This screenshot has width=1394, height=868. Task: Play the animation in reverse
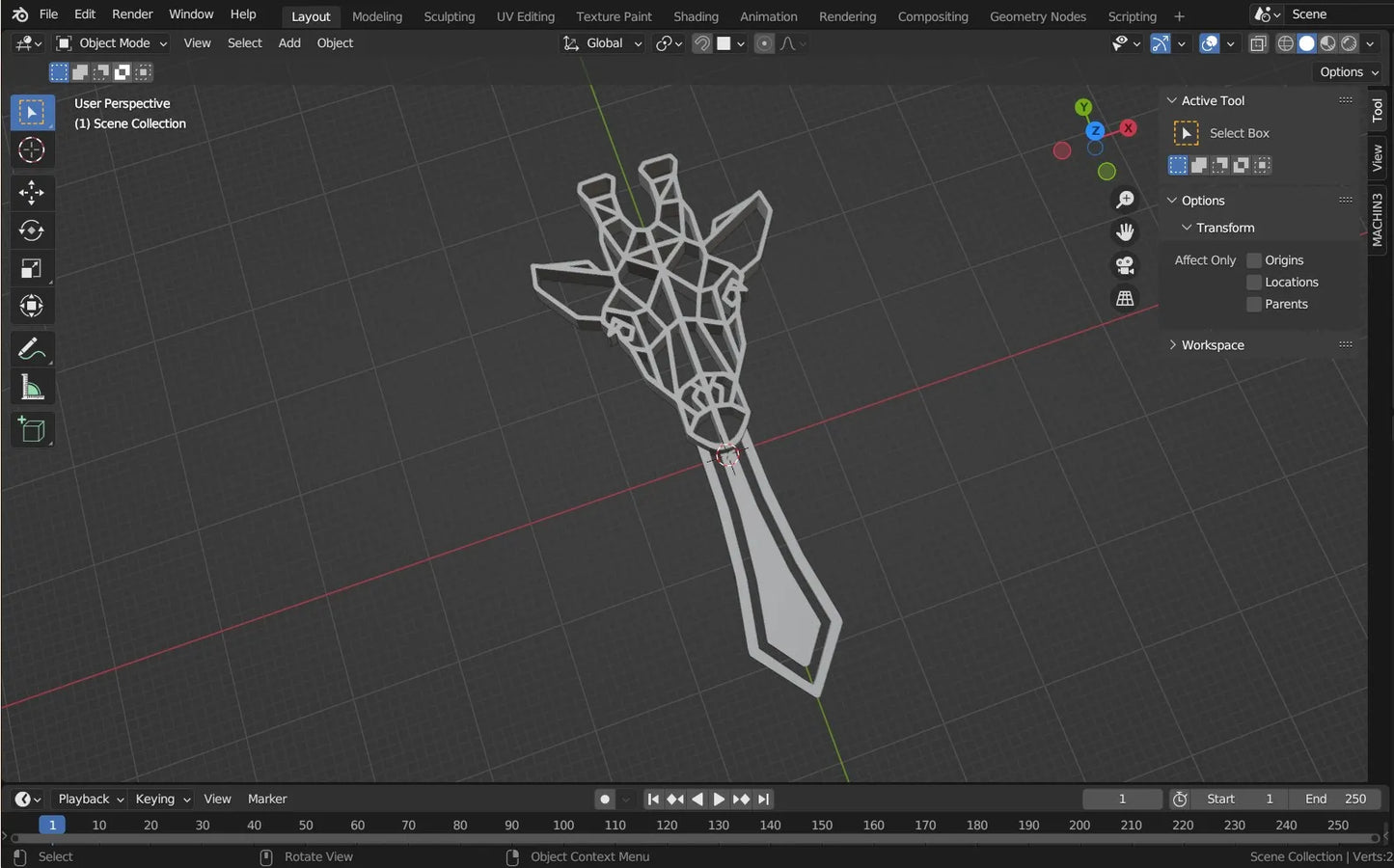[x=697, y=800]
